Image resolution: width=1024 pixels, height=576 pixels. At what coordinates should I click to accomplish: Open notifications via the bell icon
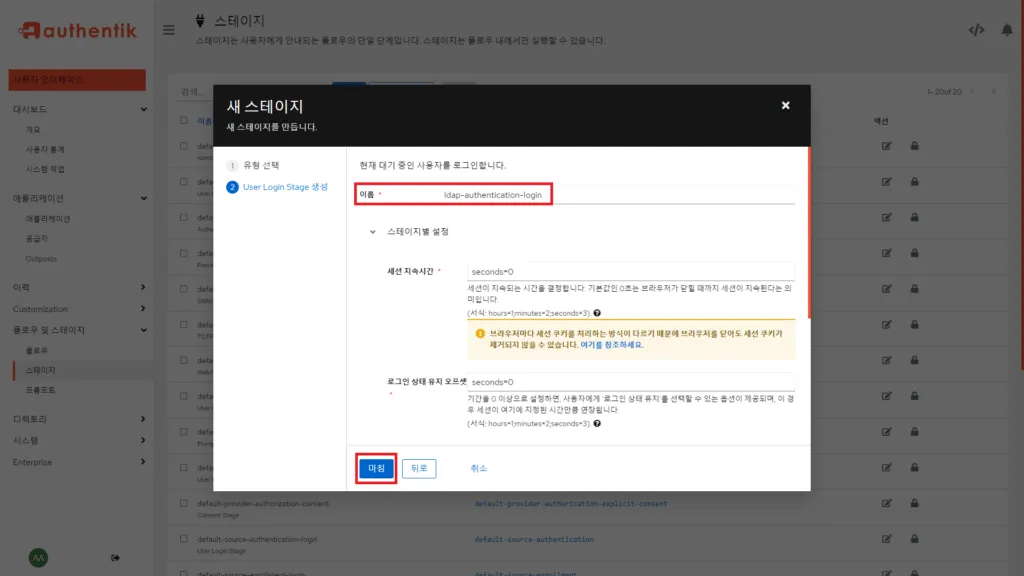[1007, 30]
